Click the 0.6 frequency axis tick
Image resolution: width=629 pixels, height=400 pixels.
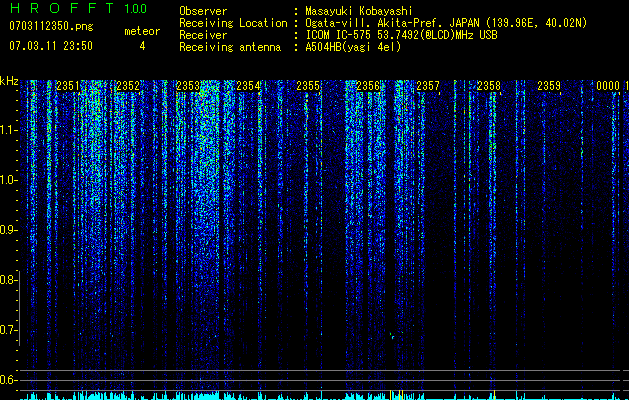coord(8,380)
